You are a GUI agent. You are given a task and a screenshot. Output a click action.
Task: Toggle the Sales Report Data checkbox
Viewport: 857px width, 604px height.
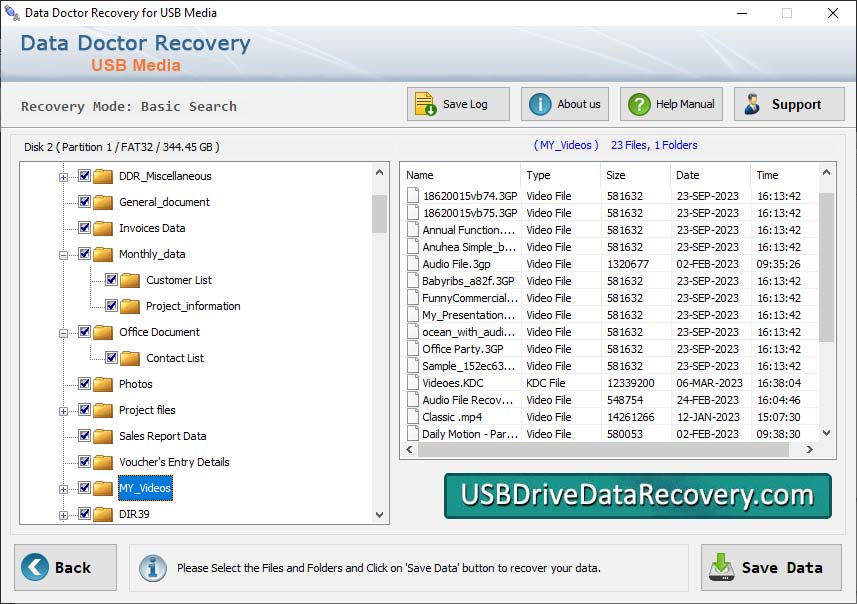(84, 436)
